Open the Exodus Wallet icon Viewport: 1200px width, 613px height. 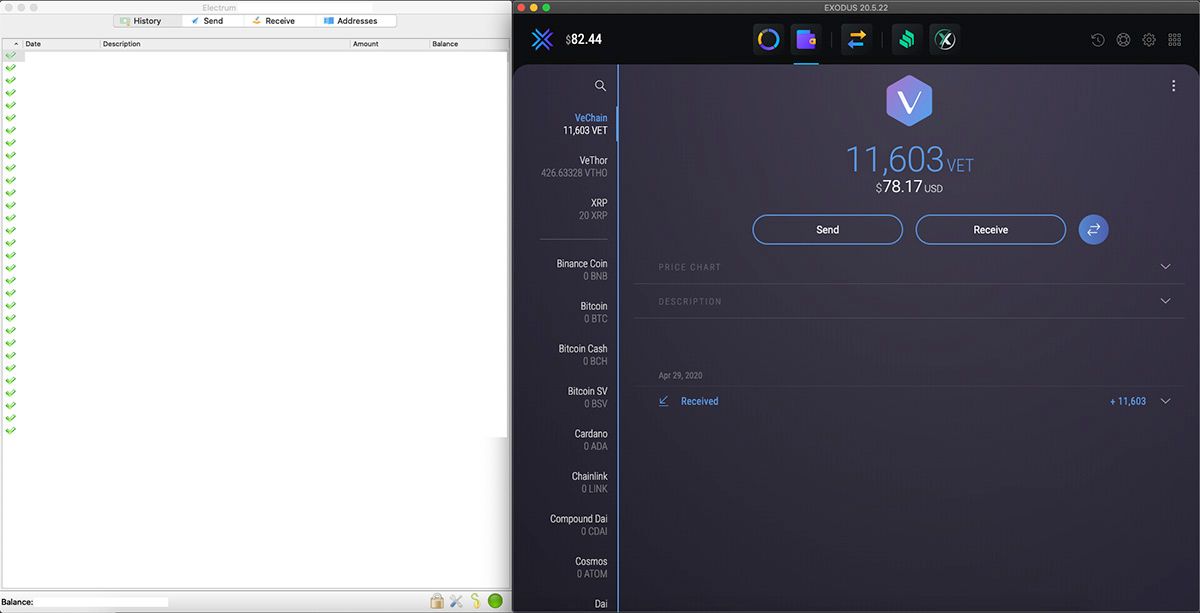click(x=806, y=40)
